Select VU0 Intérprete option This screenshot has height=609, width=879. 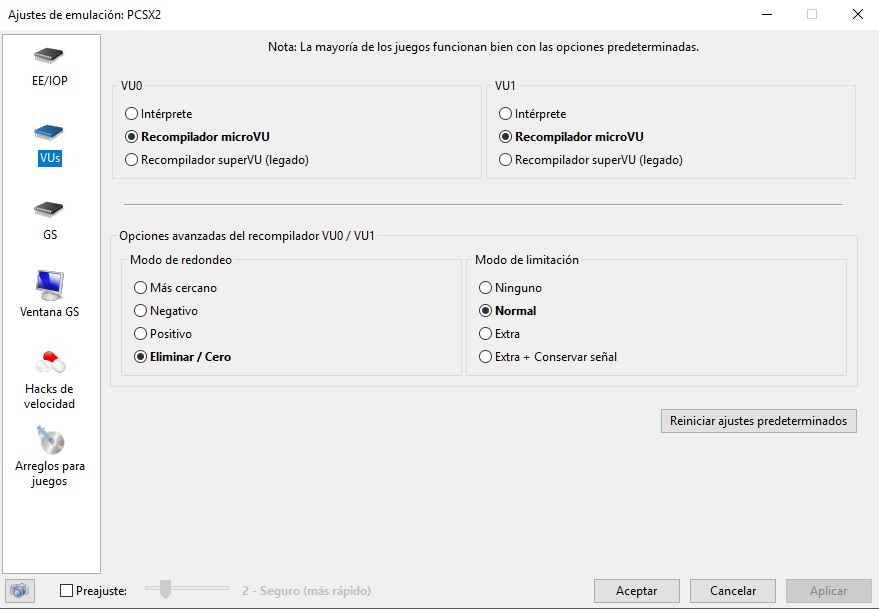click(x=132, y=114)
